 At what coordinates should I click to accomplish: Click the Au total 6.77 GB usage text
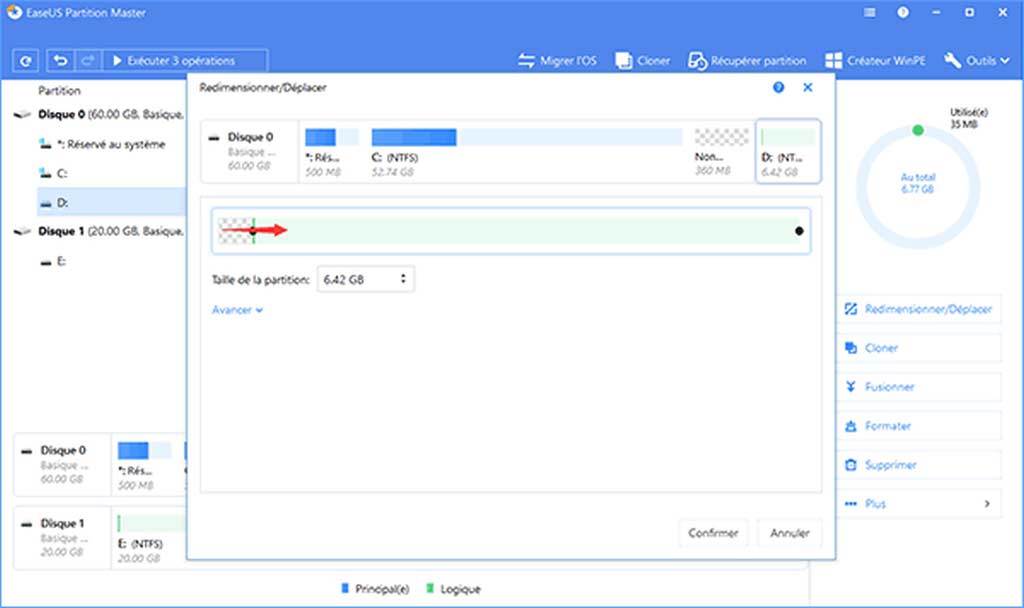(x=918, y=184)
